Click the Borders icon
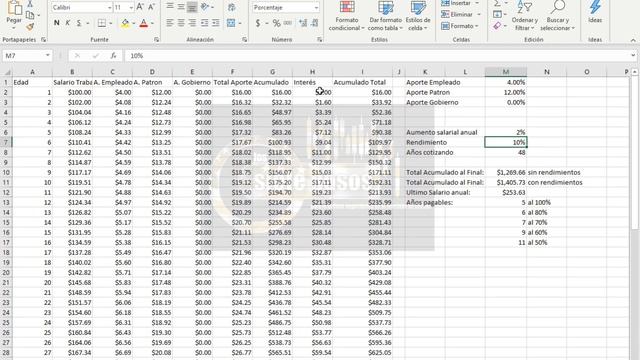 102,23
